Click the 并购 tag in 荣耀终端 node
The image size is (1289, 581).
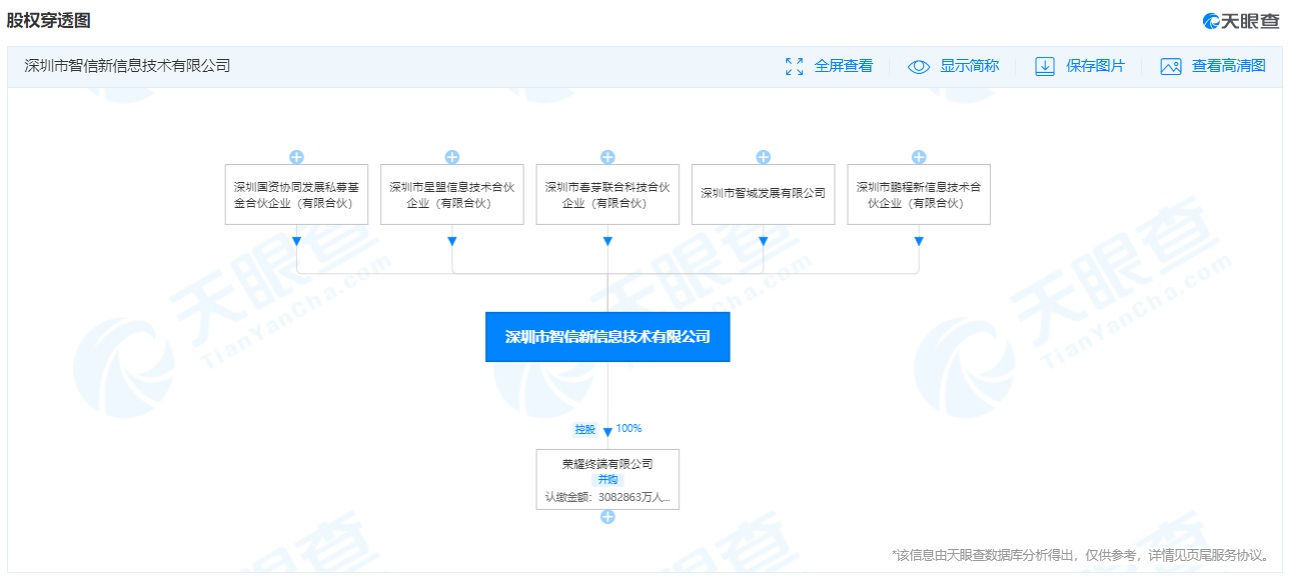coord(608,480)
